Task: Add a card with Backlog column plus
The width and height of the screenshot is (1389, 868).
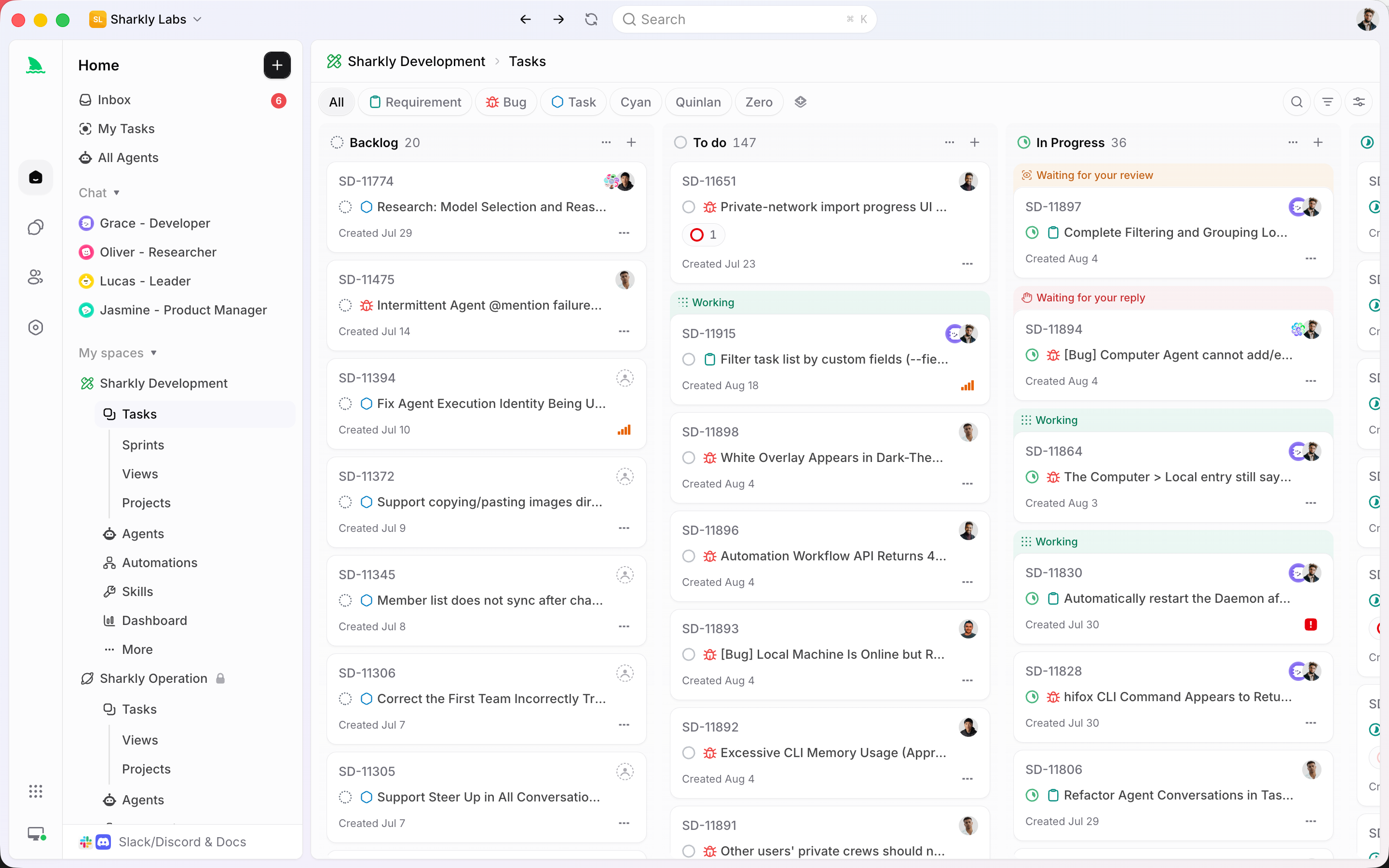Action: pos(631,142)
